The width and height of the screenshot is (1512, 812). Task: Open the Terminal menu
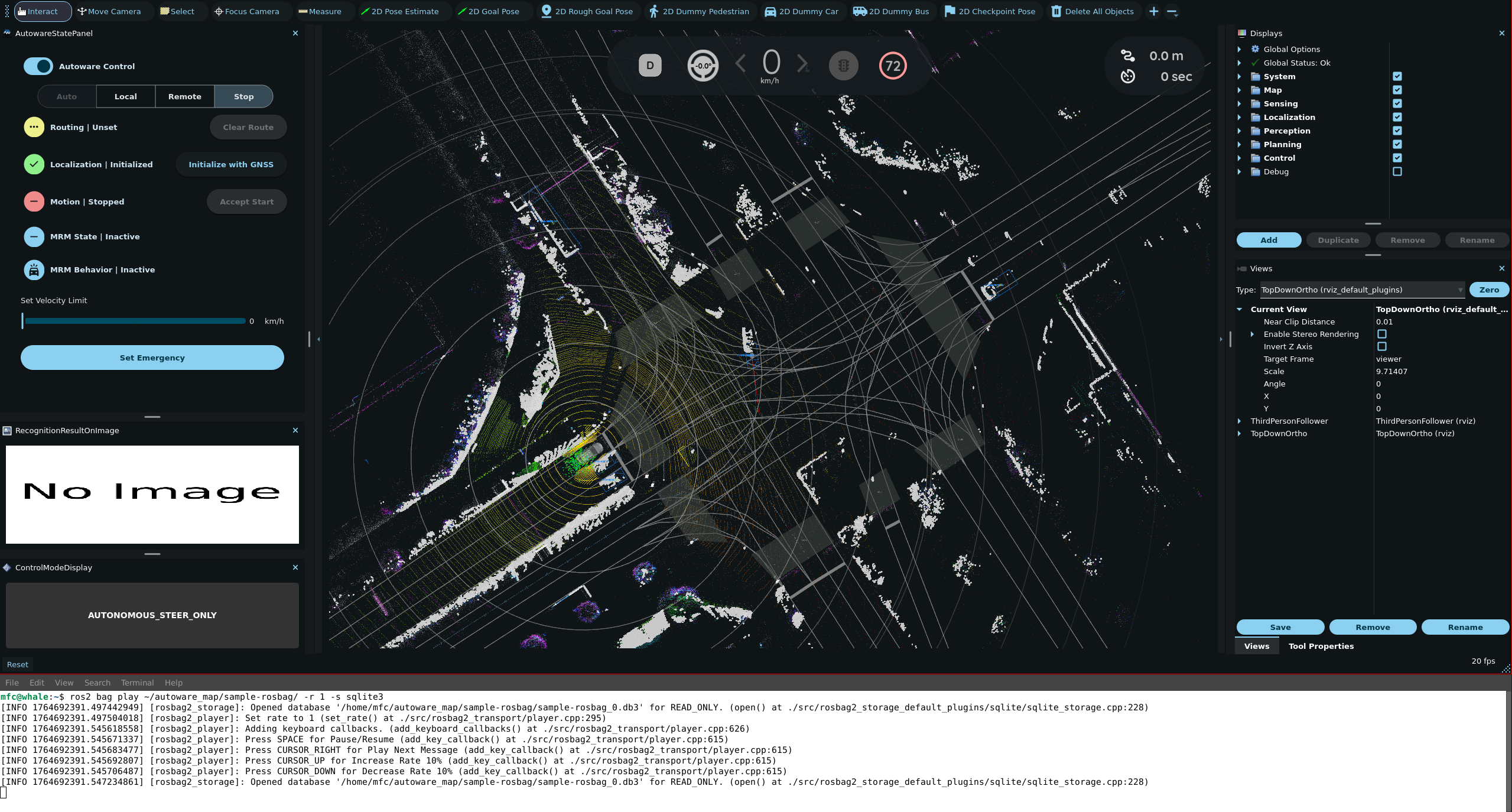(x=137, y=683)
